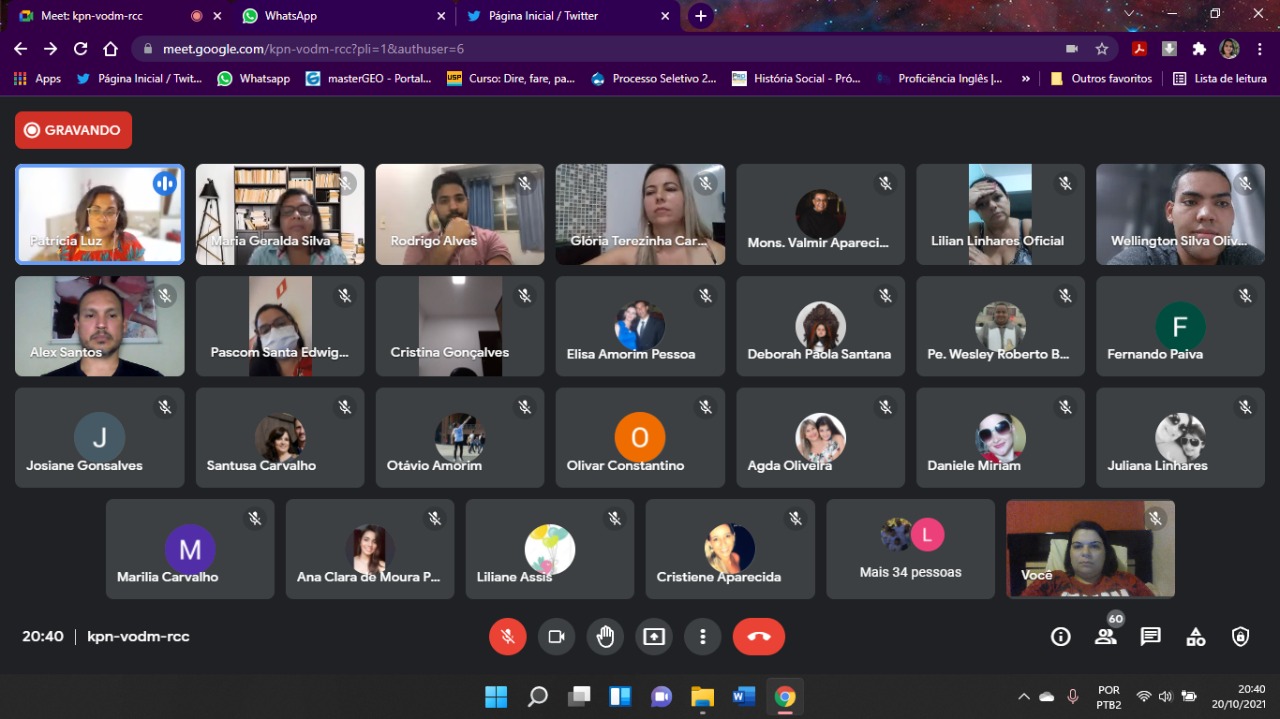The image size is (1280, 719).
Task: Click the raise hand icon
Action: 605,637
